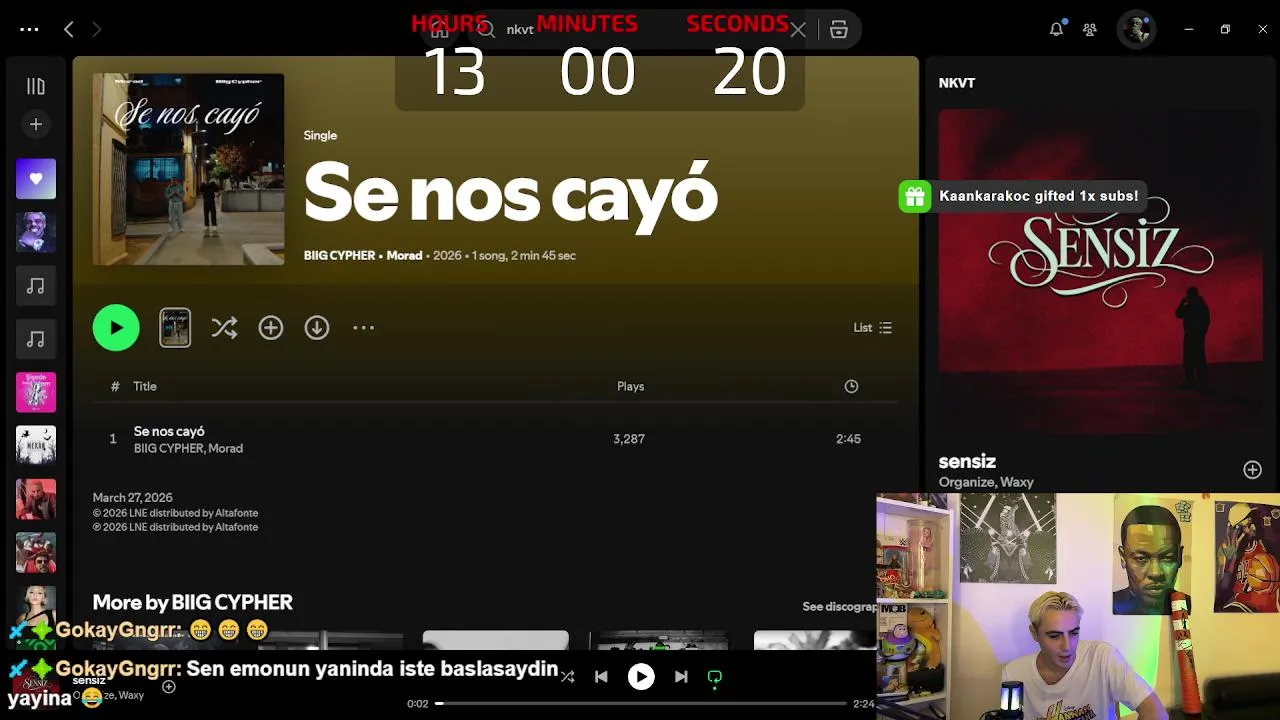
Task: Open the Liked Songs playlist
Action: 36,179
